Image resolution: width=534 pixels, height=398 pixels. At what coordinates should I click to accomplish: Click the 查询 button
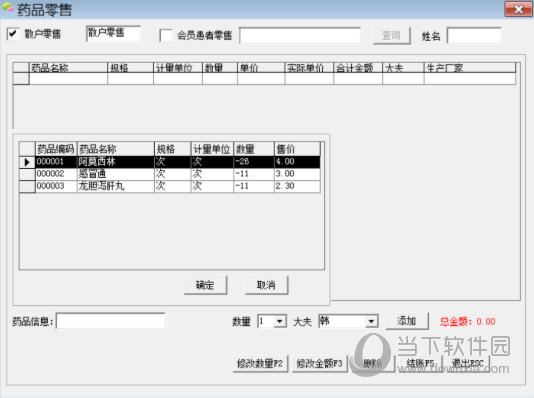tap(392, 35)
